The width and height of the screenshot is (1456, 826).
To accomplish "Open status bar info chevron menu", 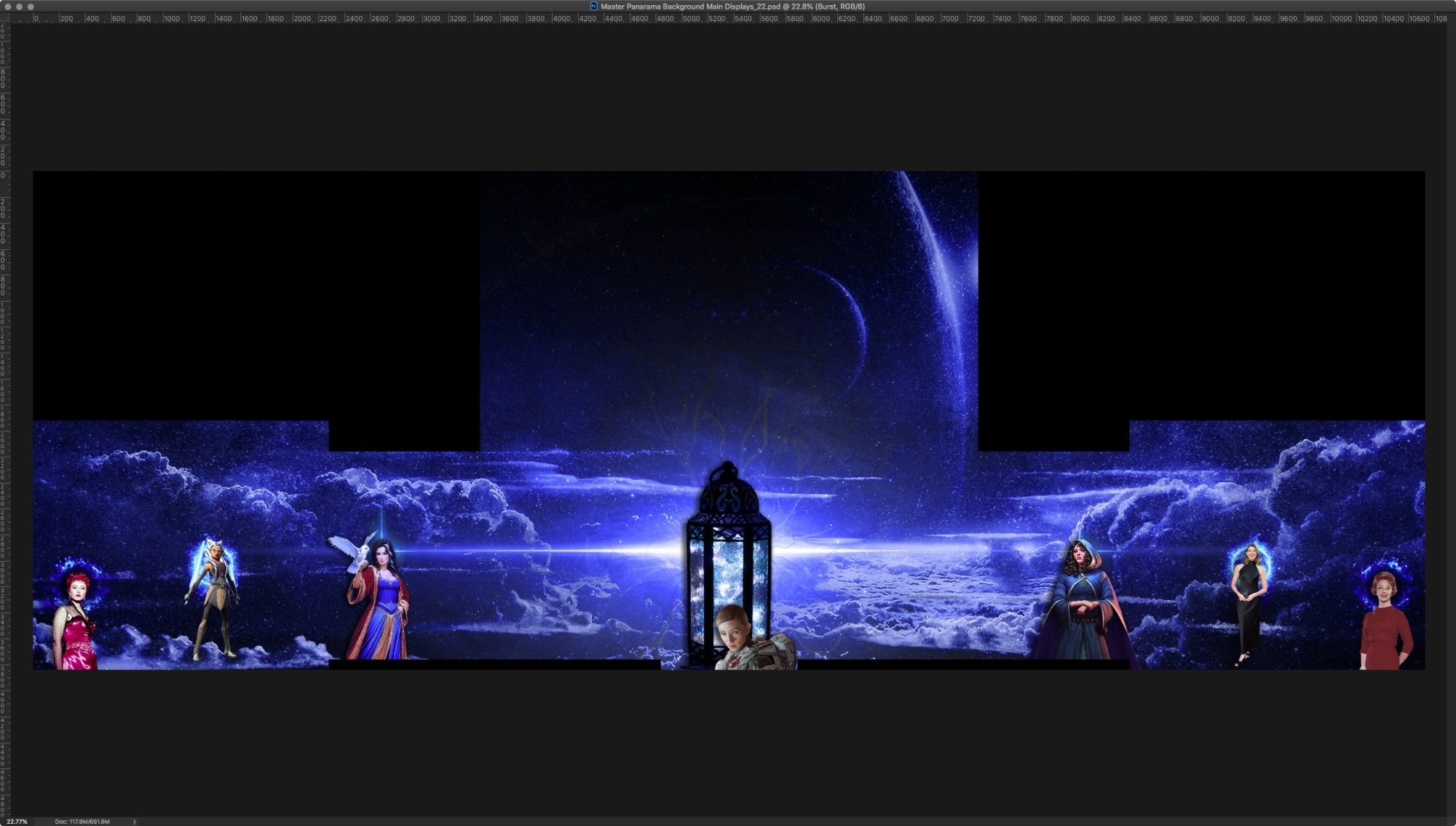I will pyautogui.click(x=135, y=822).
